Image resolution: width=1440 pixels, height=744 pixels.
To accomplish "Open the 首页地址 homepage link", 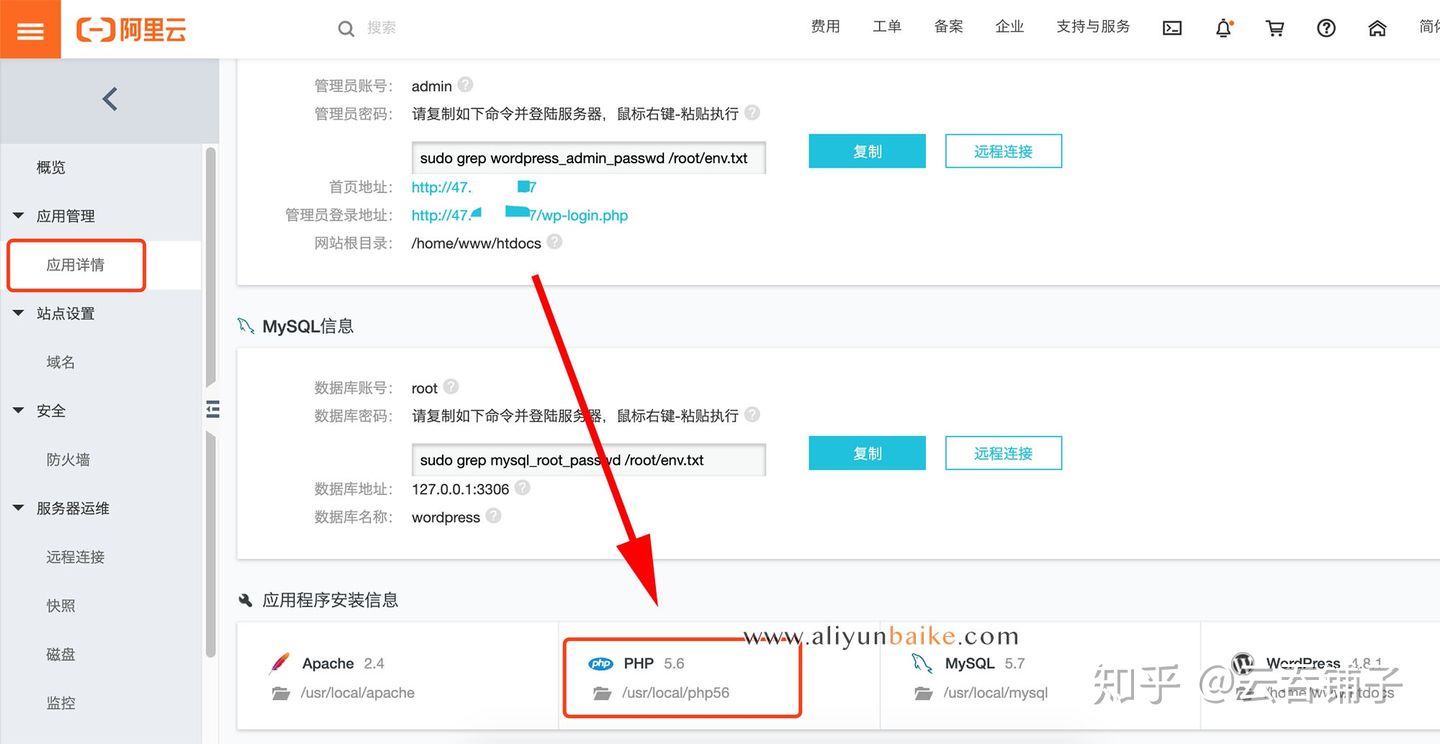I will 474,187.
